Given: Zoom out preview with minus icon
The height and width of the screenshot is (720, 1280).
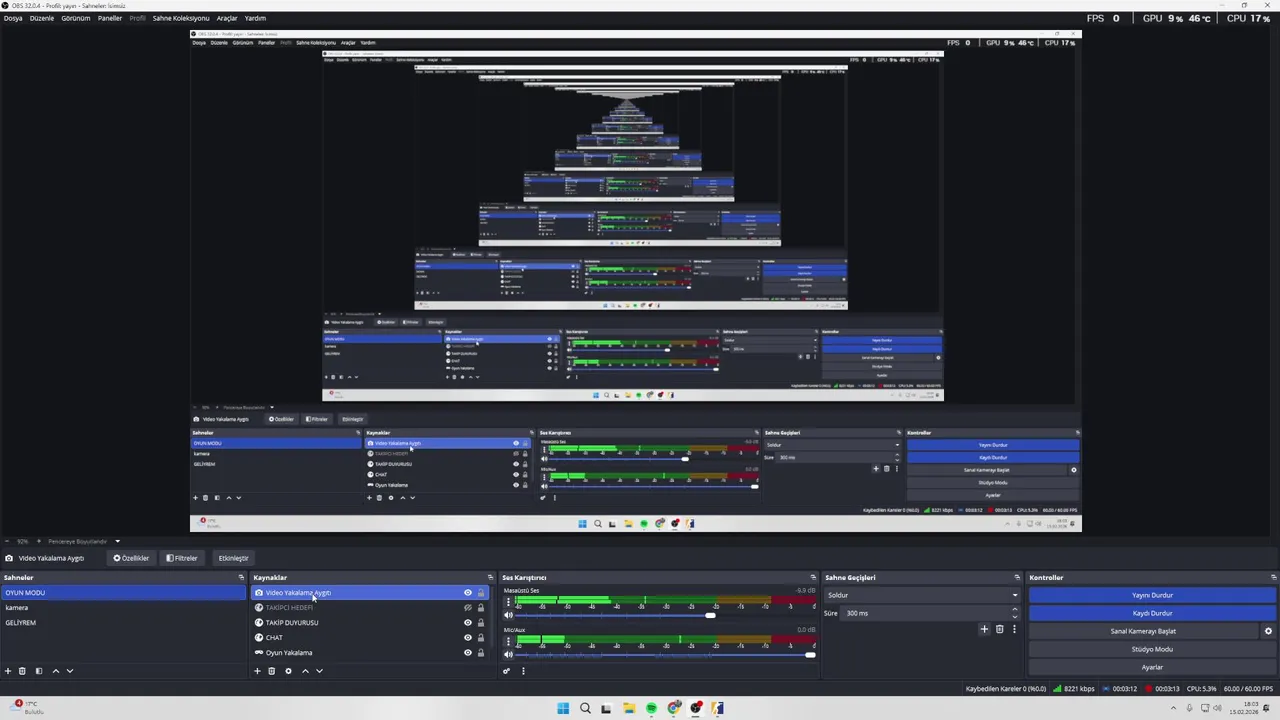Looking at the screenshot, I should tap(8, 541).
